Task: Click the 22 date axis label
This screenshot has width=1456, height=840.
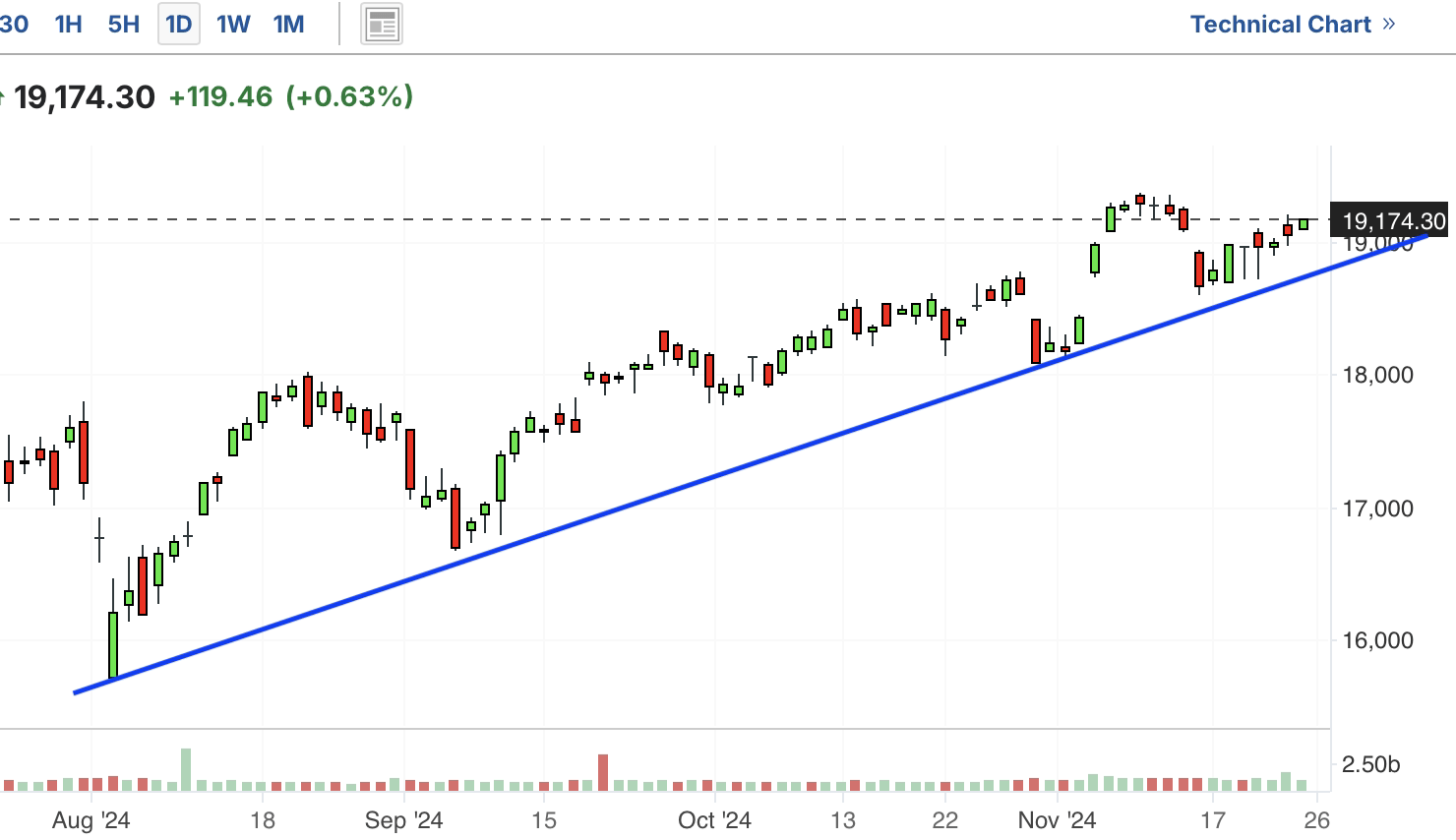Action: (x=945, y=820)
